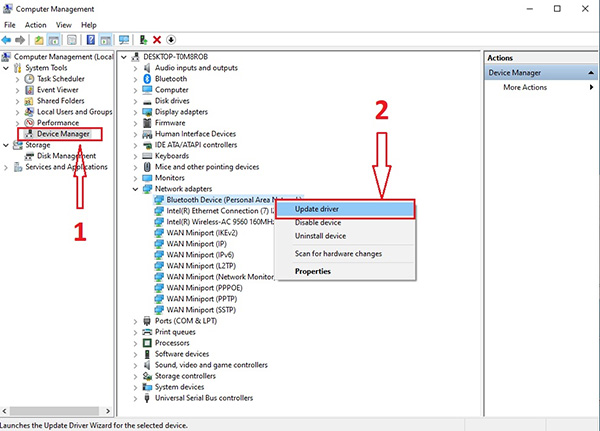
Task: Collapse the System Tools tree node
Action: click(7, 68)
